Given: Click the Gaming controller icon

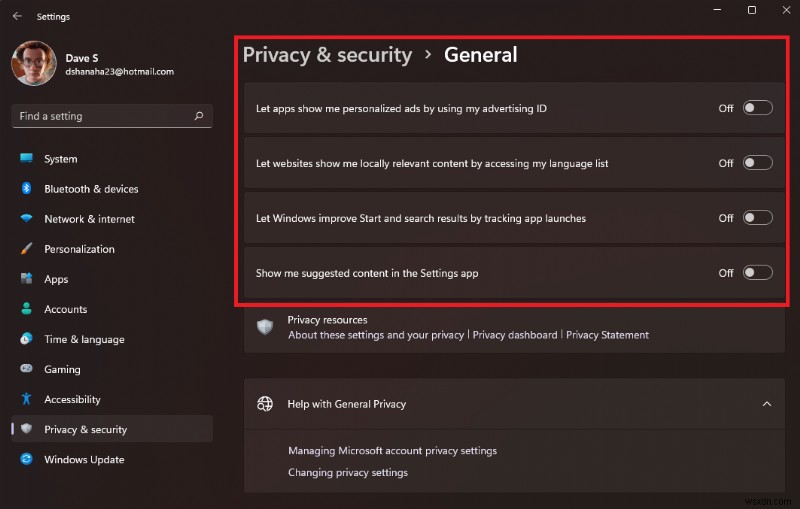Looking at the screenshot, I should 27,368.
